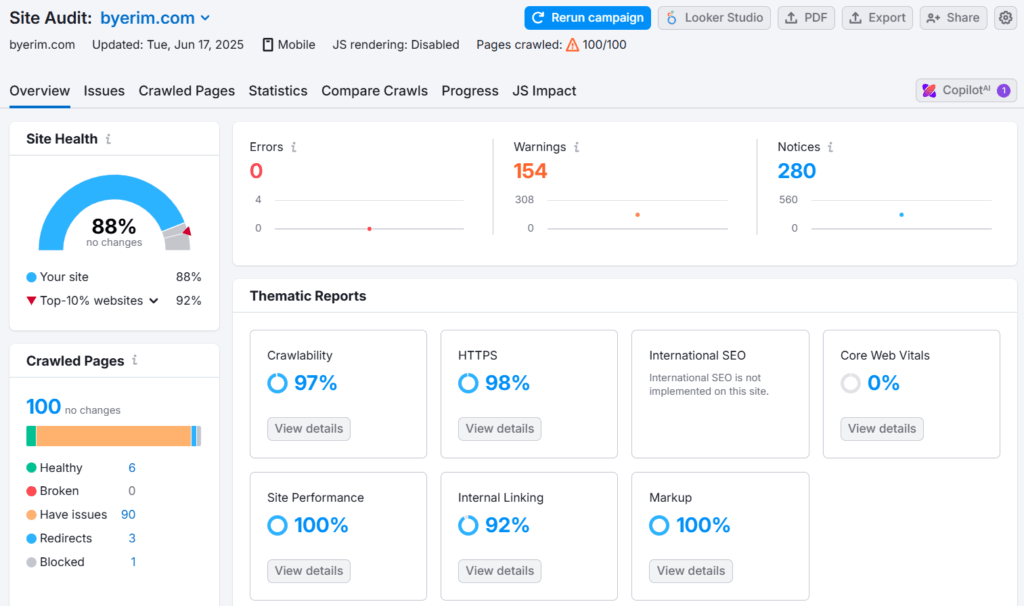Click the International SEO not implemented message
Image resolution: width=1024 pixels, height=606 pixels.
click(709, 385)
